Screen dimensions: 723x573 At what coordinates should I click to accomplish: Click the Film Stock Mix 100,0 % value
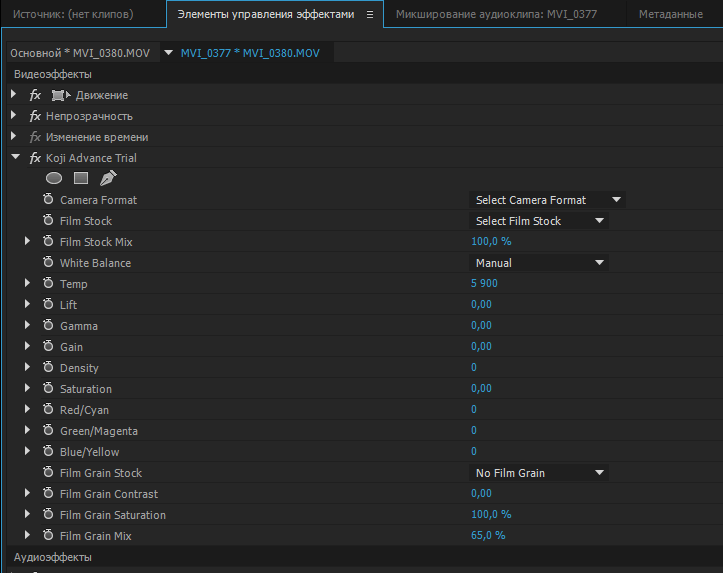(x=491, y=242)
